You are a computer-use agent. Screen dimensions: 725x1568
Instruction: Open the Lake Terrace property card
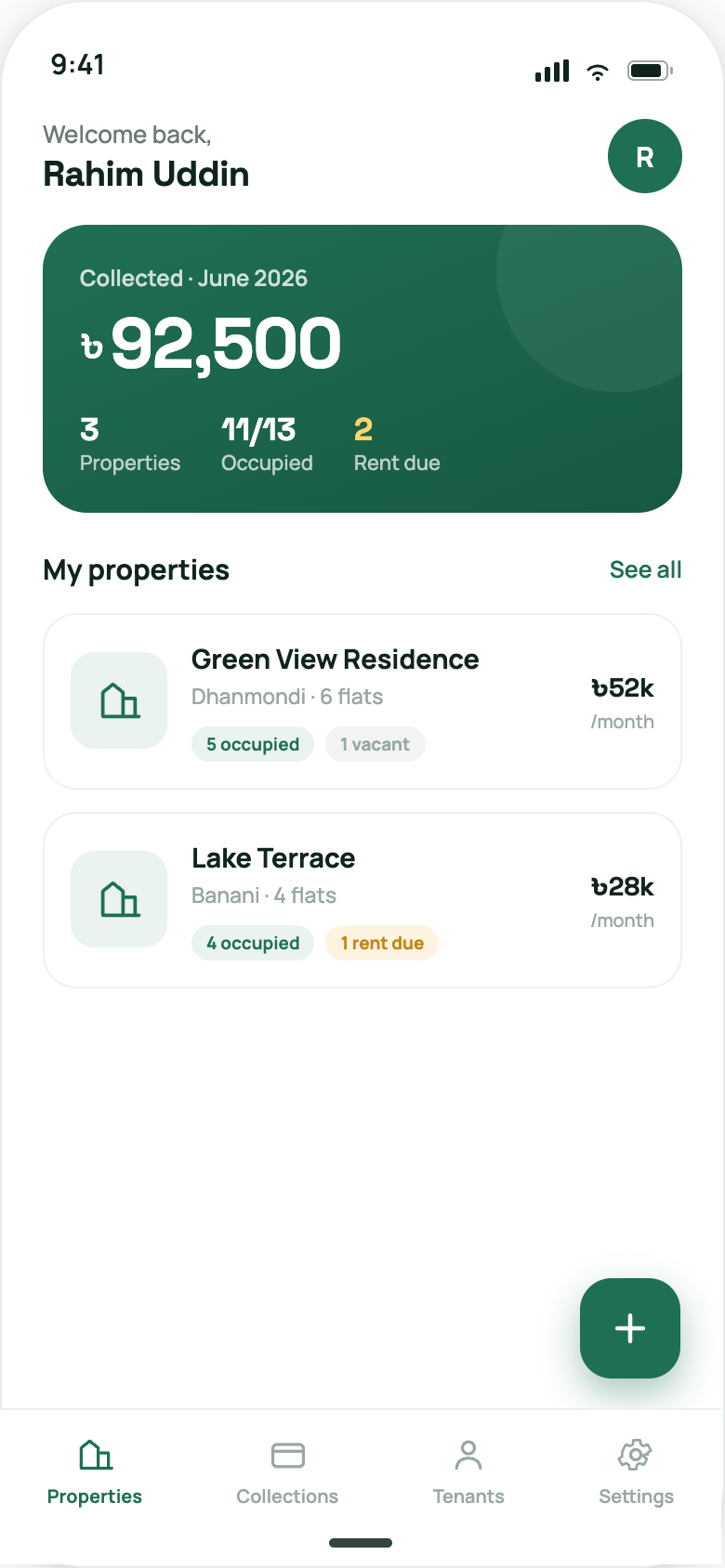pyautogui.click(x=362, y=900)
